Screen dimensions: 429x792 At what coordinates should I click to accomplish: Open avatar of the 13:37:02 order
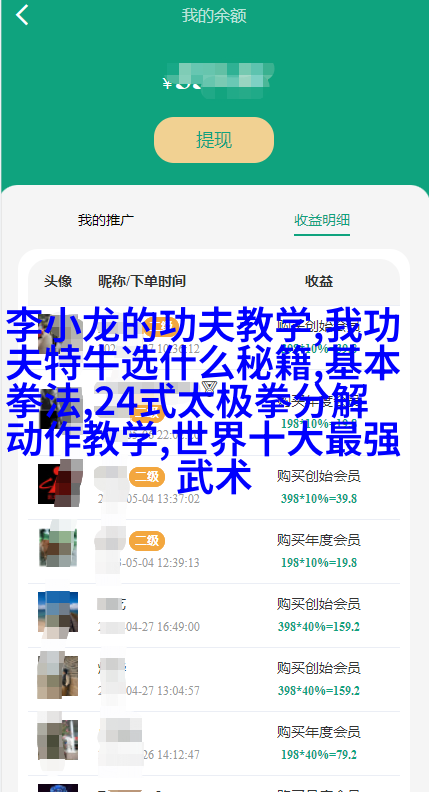[58, 484]
